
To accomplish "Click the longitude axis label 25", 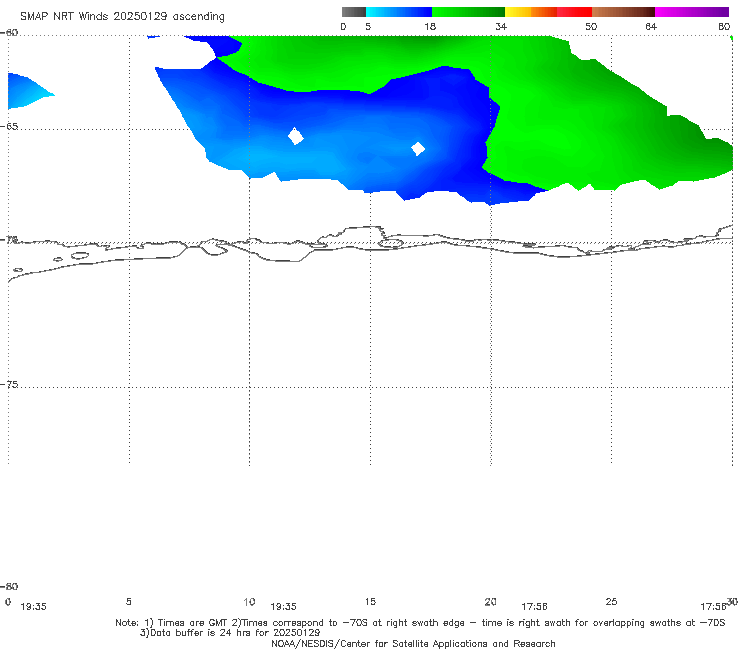I will [611, 601].
